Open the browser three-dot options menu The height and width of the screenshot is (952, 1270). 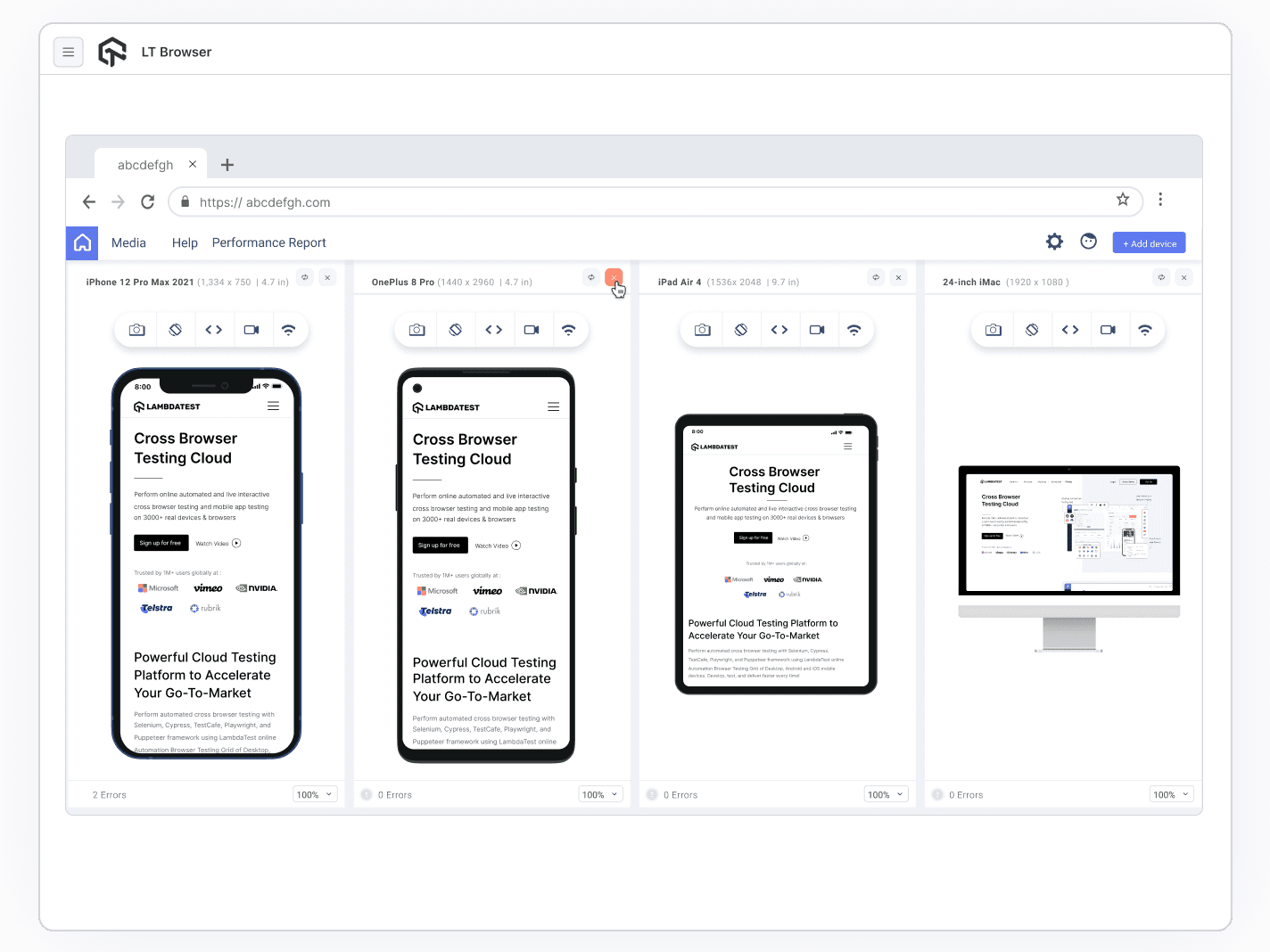pos(1160,200)
